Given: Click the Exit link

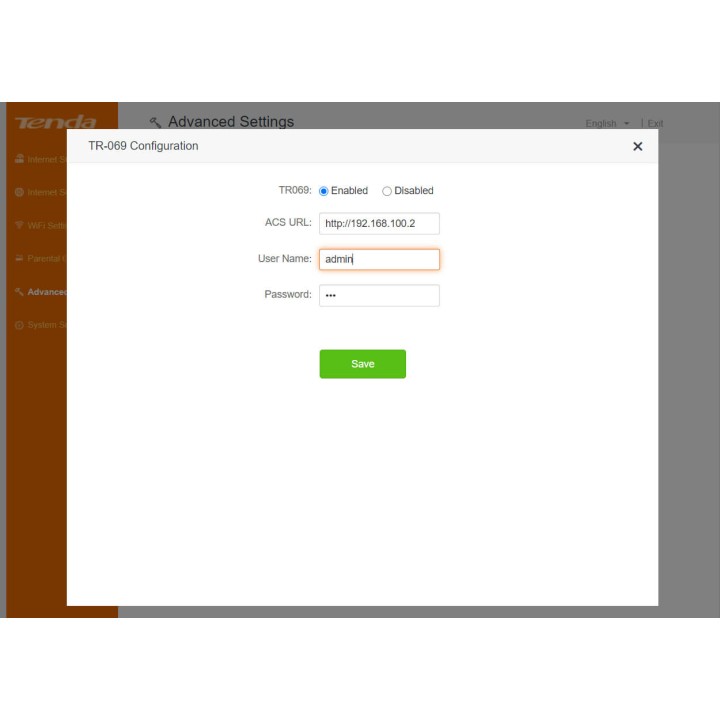Looking at the screenshot, I should tap(655, 124).
